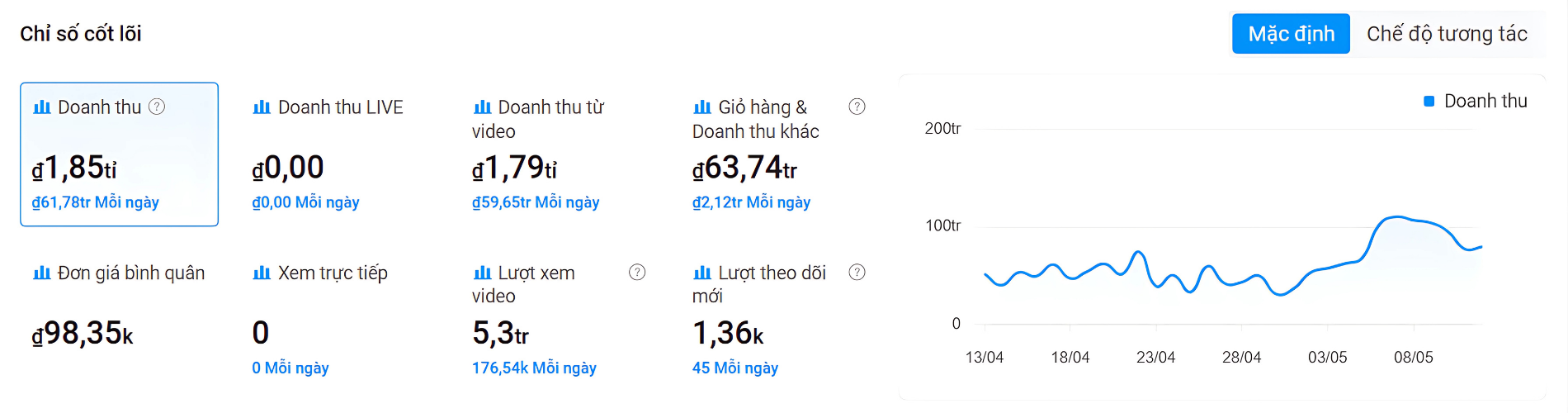
Task: Select the Doanh thu LIVE metric card
Action: (x=339, y=154)
